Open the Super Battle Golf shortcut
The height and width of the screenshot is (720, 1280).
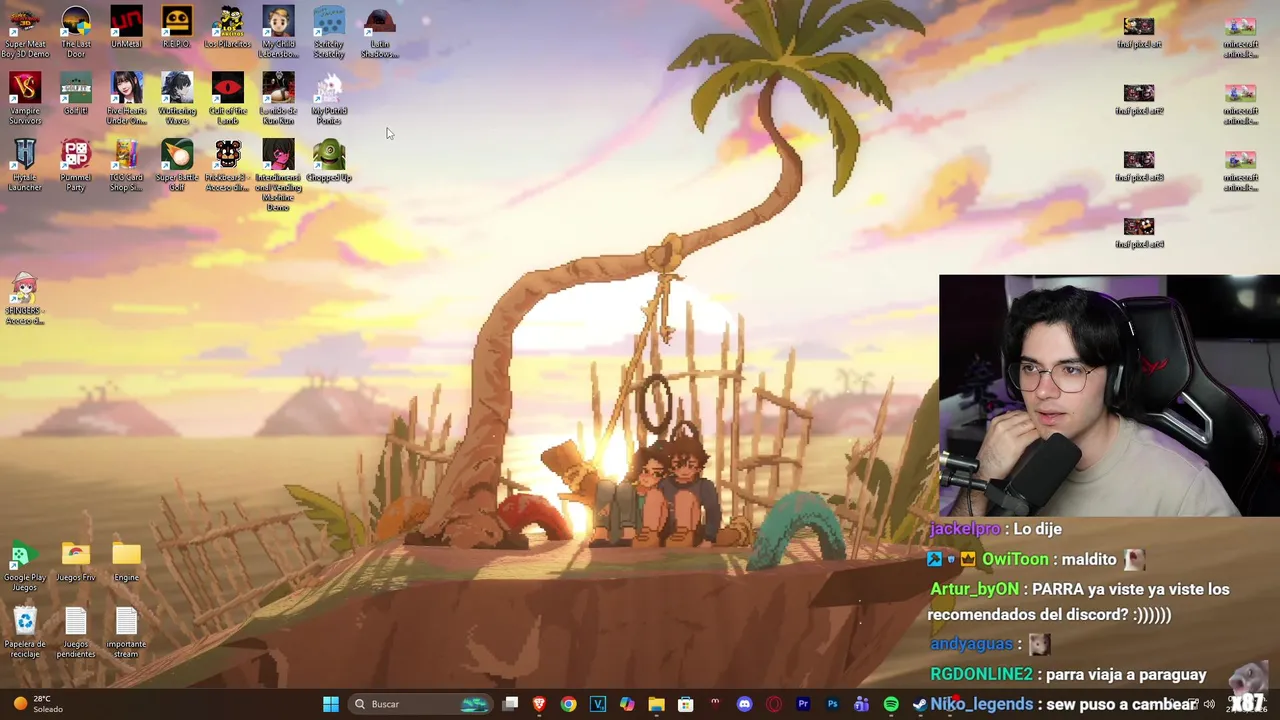pyautogui.click(x=177, y=166)
